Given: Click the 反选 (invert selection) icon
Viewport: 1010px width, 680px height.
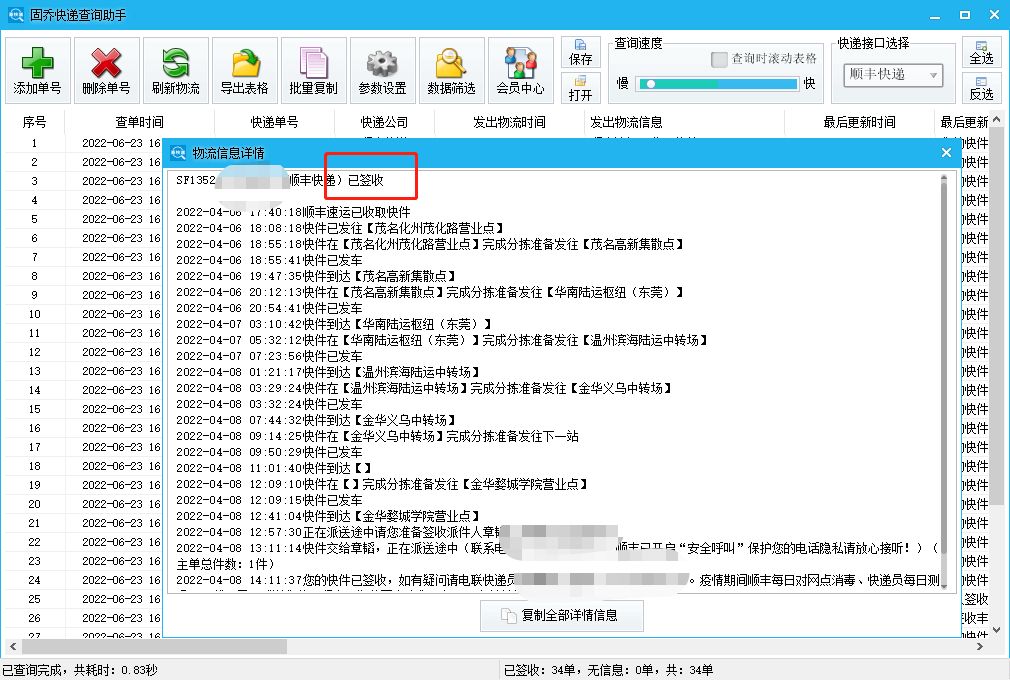Looking at the screenshot, I should point(981,90).
